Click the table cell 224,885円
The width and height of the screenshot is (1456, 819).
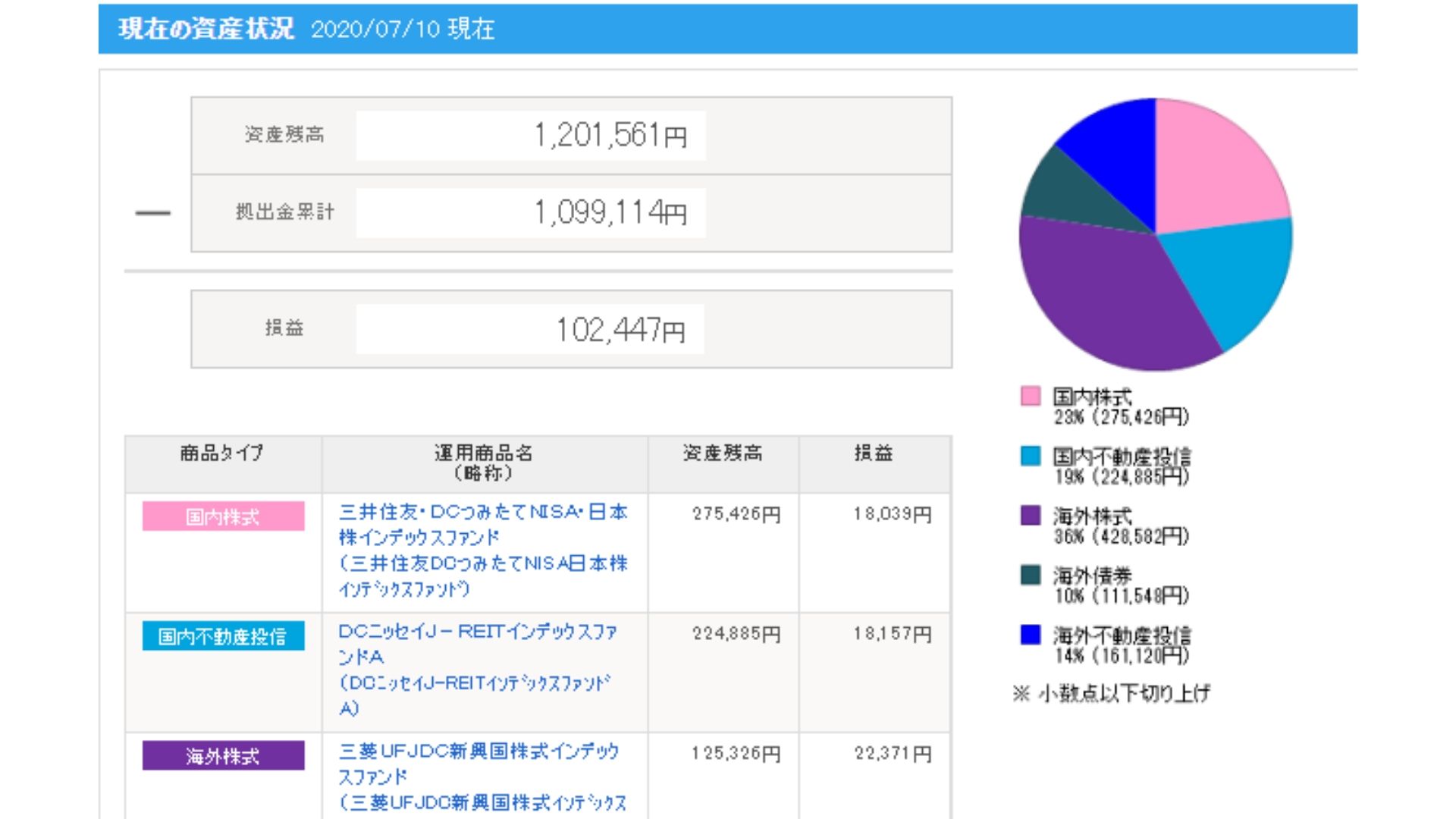click(x=736, y=634)
